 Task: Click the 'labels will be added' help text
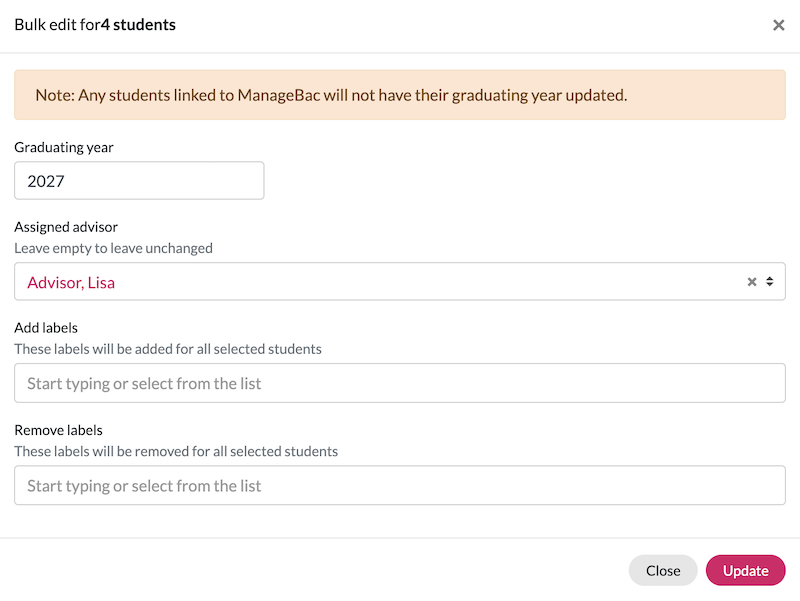(x=168, y=349)
